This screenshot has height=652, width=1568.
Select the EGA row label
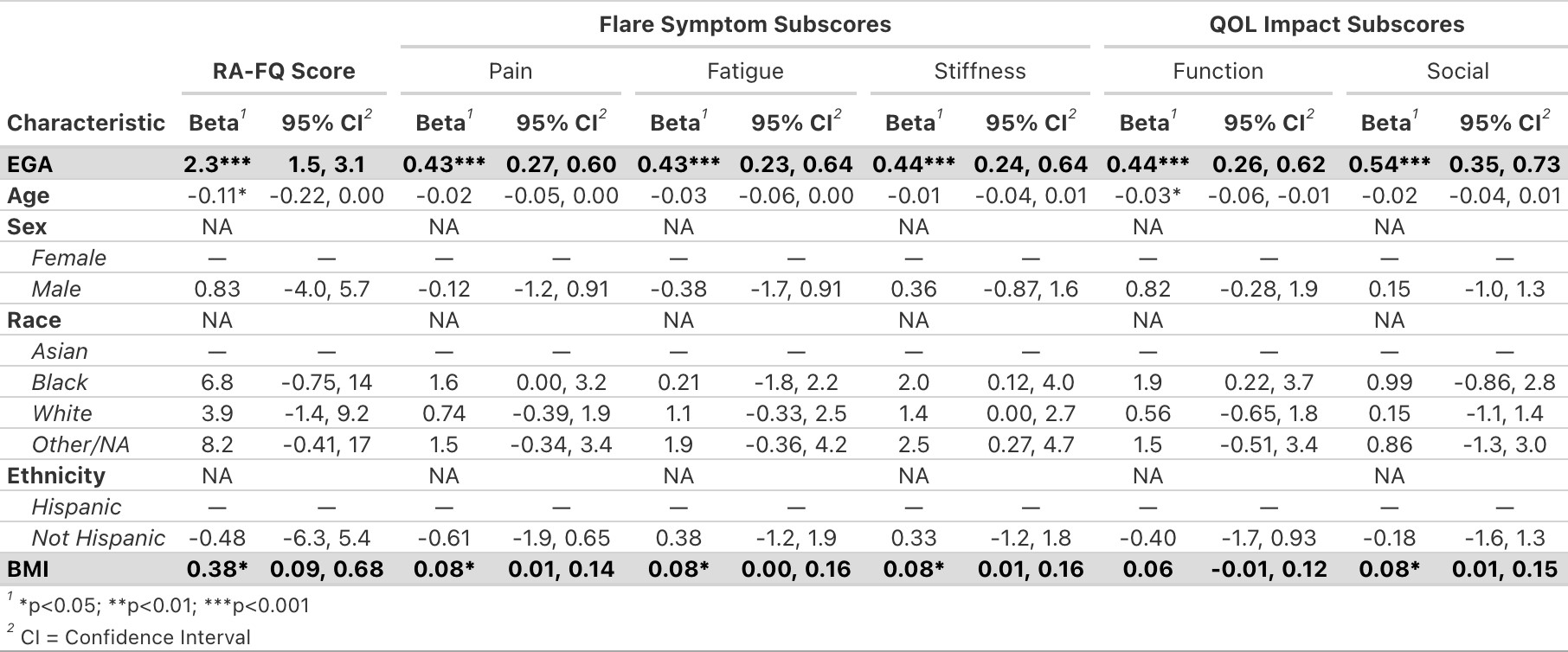[x=29, y=164]
